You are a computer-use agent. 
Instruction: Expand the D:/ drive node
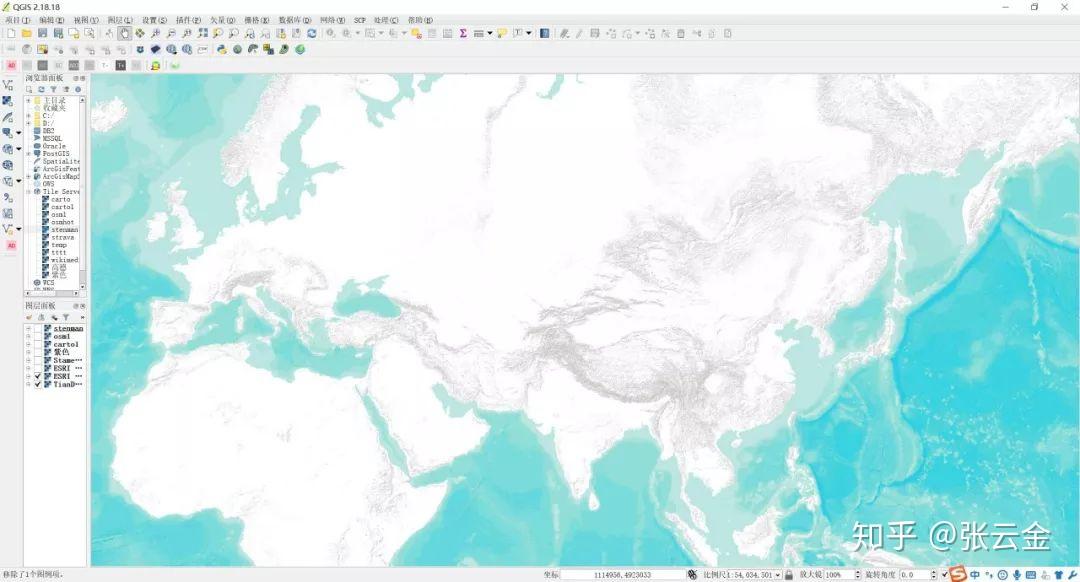point(28,123)
